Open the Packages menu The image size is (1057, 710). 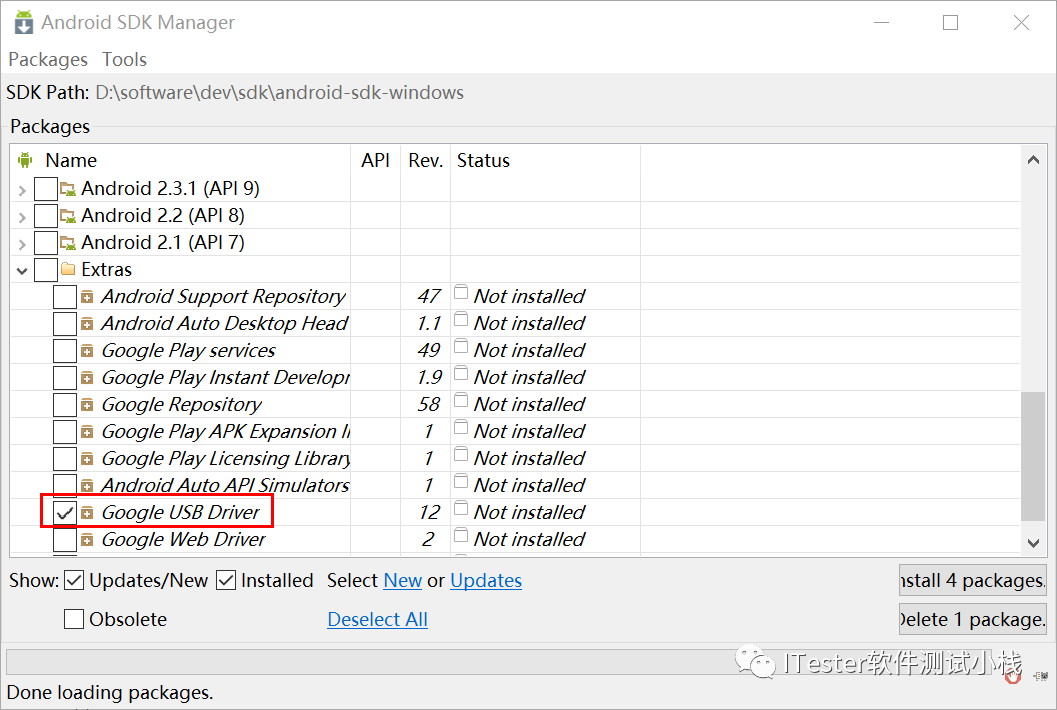tap(48, 60)
